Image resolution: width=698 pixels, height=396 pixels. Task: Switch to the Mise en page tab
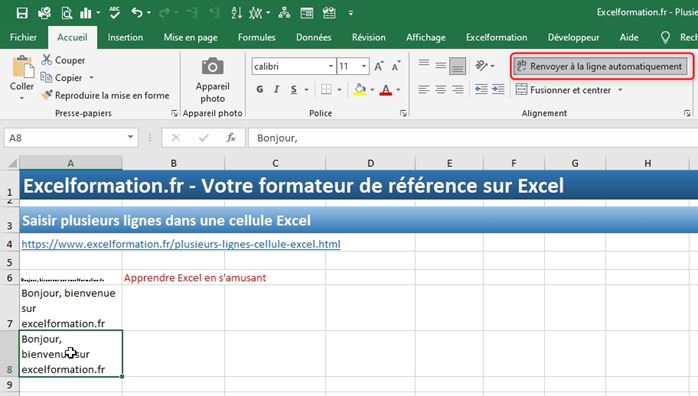191,37
